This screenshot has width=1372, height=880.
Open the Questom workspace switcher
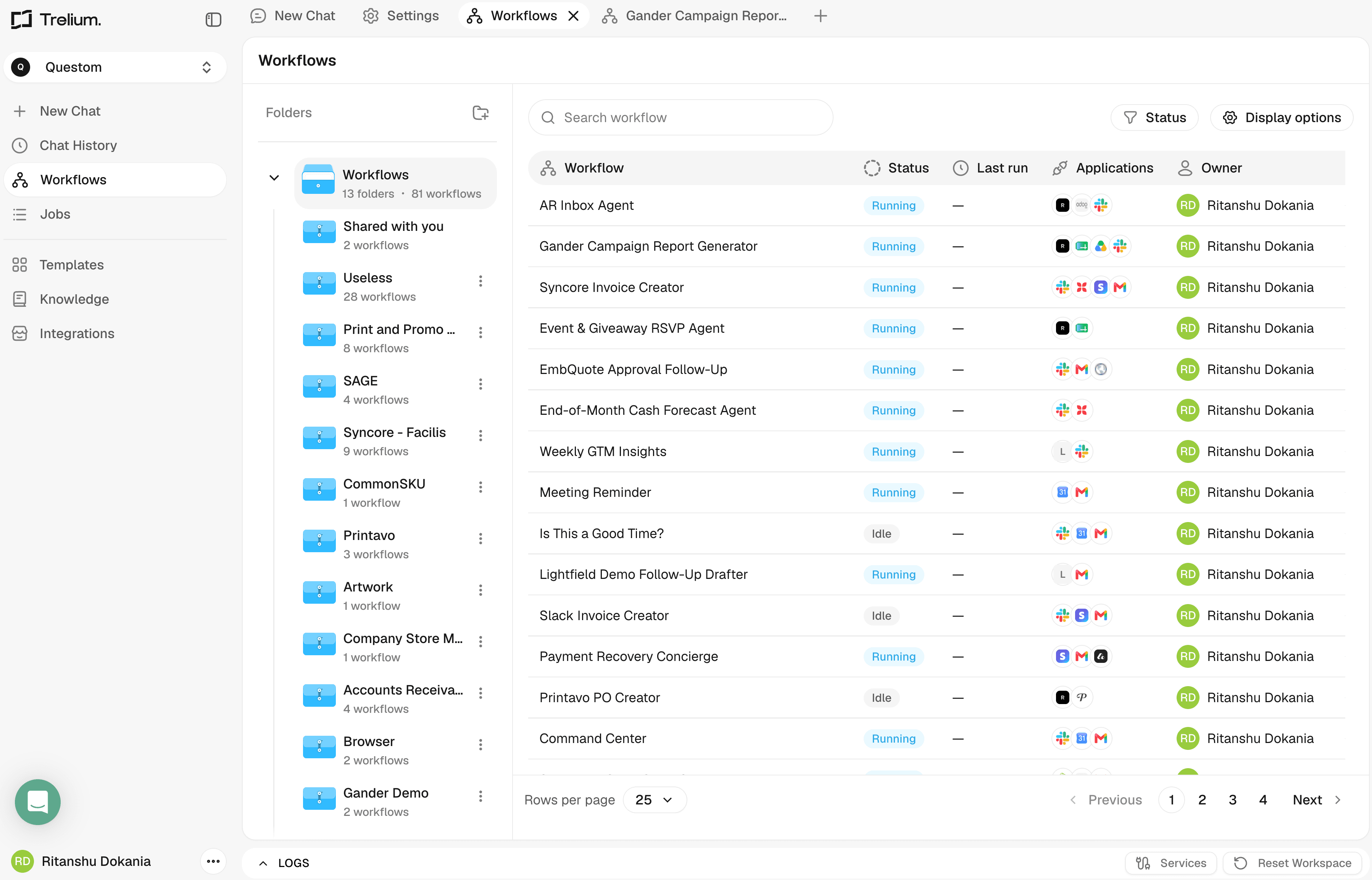115,68
